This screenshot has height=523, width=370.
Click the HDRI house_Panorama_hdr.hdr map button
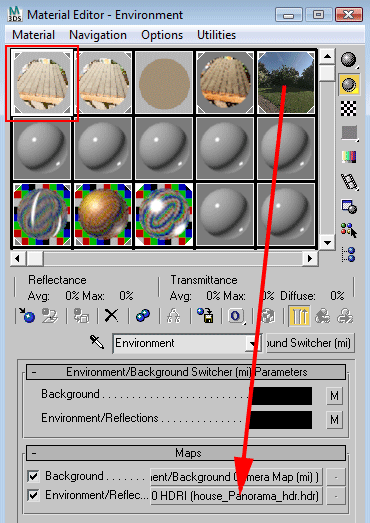[x=237, y=496]
